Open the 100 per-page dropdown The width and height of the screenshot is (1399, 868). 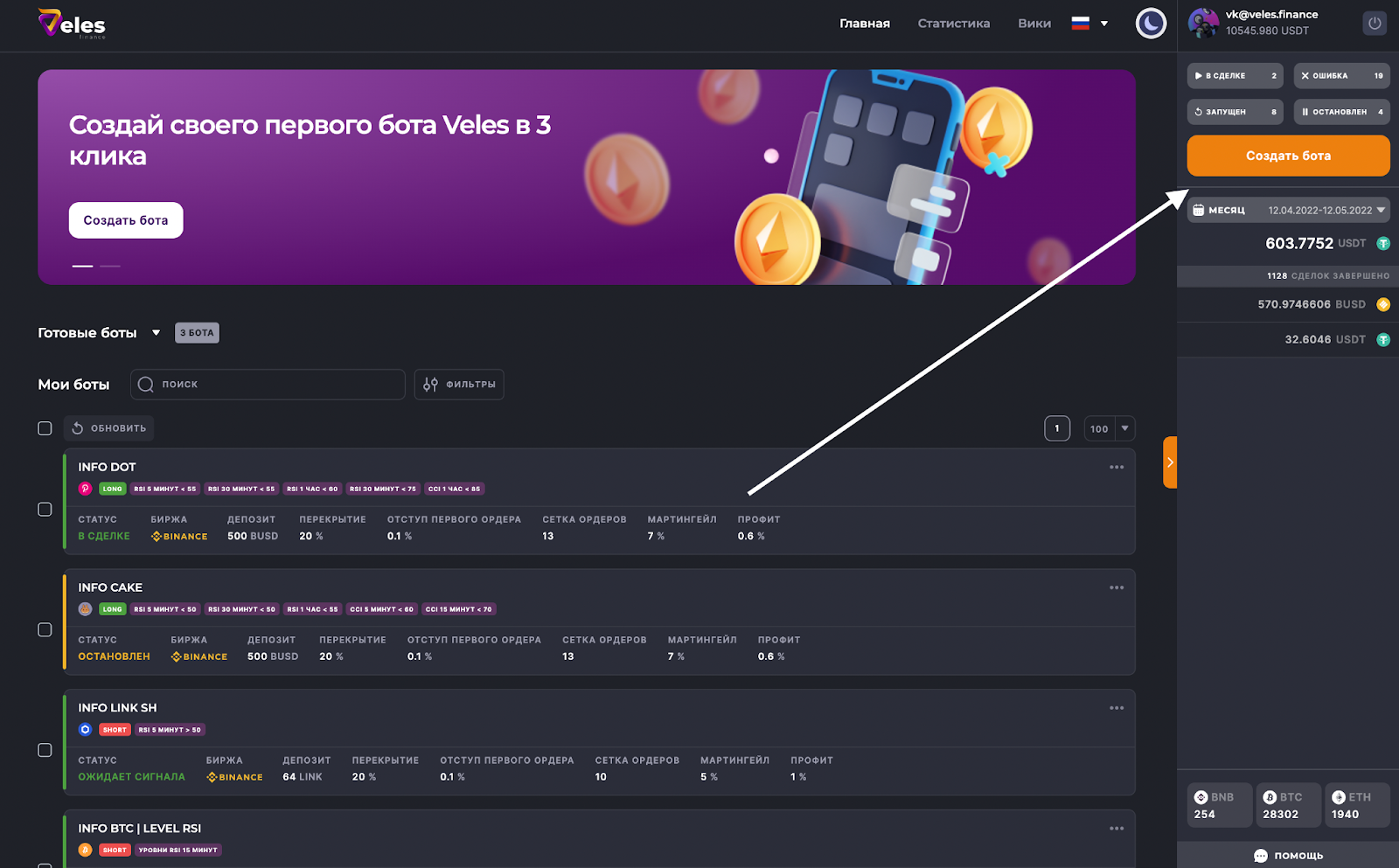coord(1109,429)
